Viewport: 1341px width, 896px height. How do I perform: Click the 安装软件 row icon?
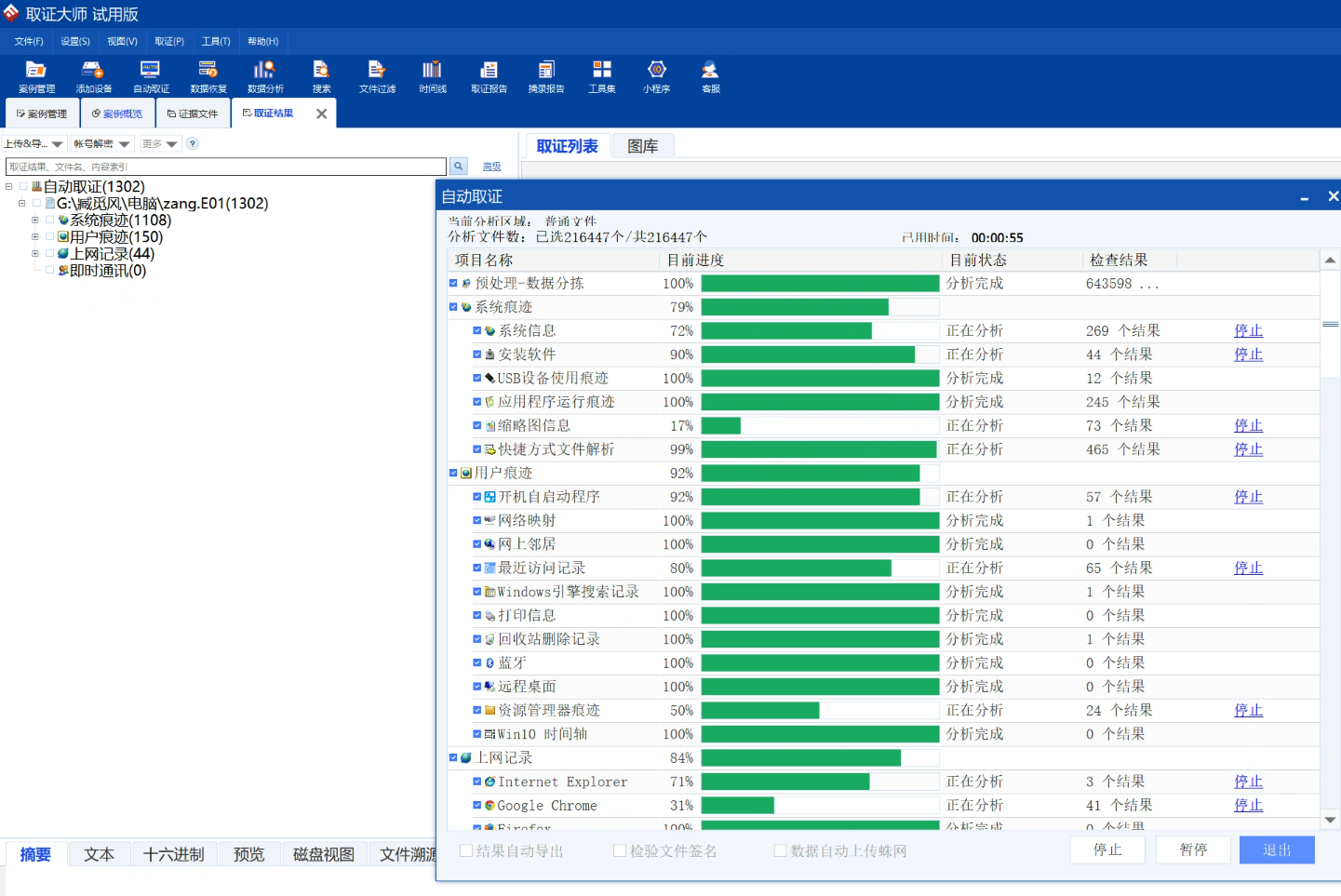489,354
